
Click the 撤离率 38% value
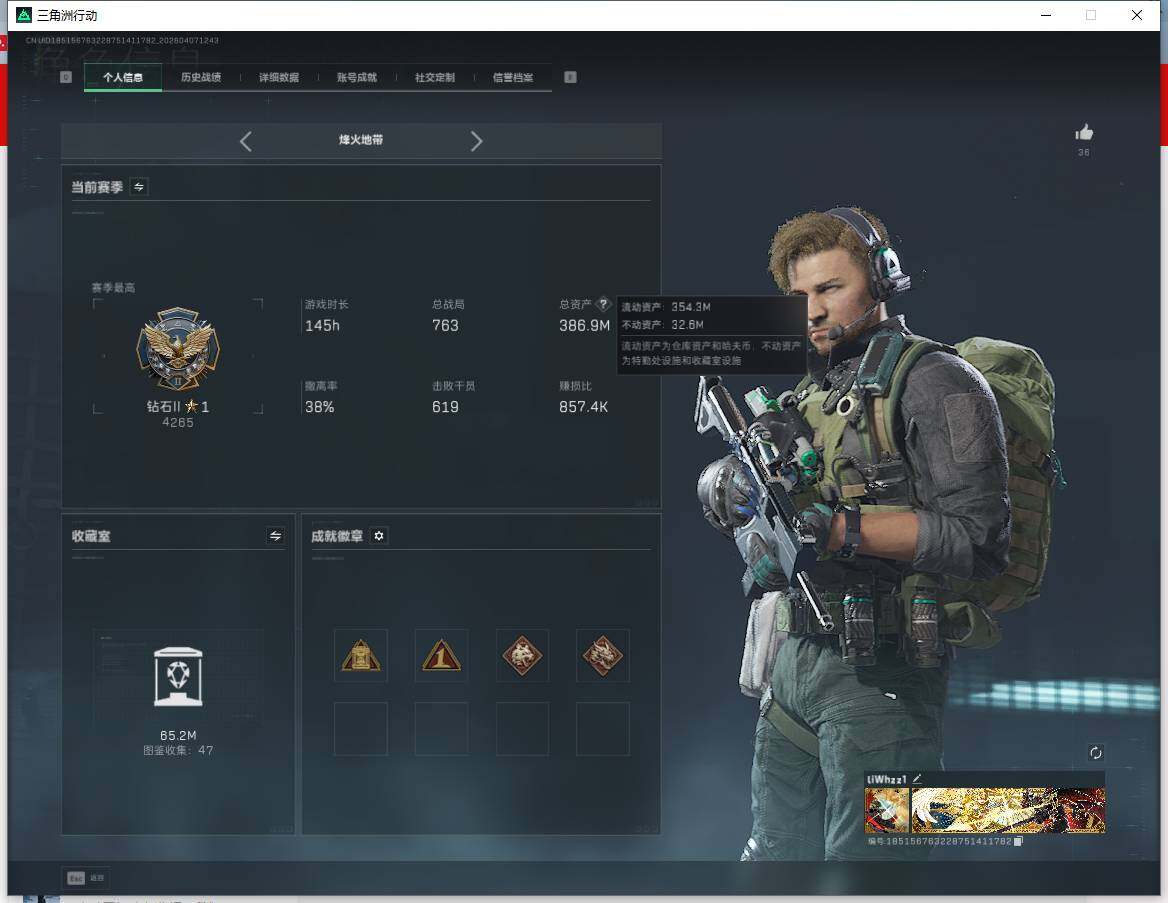tap(320, 407)
